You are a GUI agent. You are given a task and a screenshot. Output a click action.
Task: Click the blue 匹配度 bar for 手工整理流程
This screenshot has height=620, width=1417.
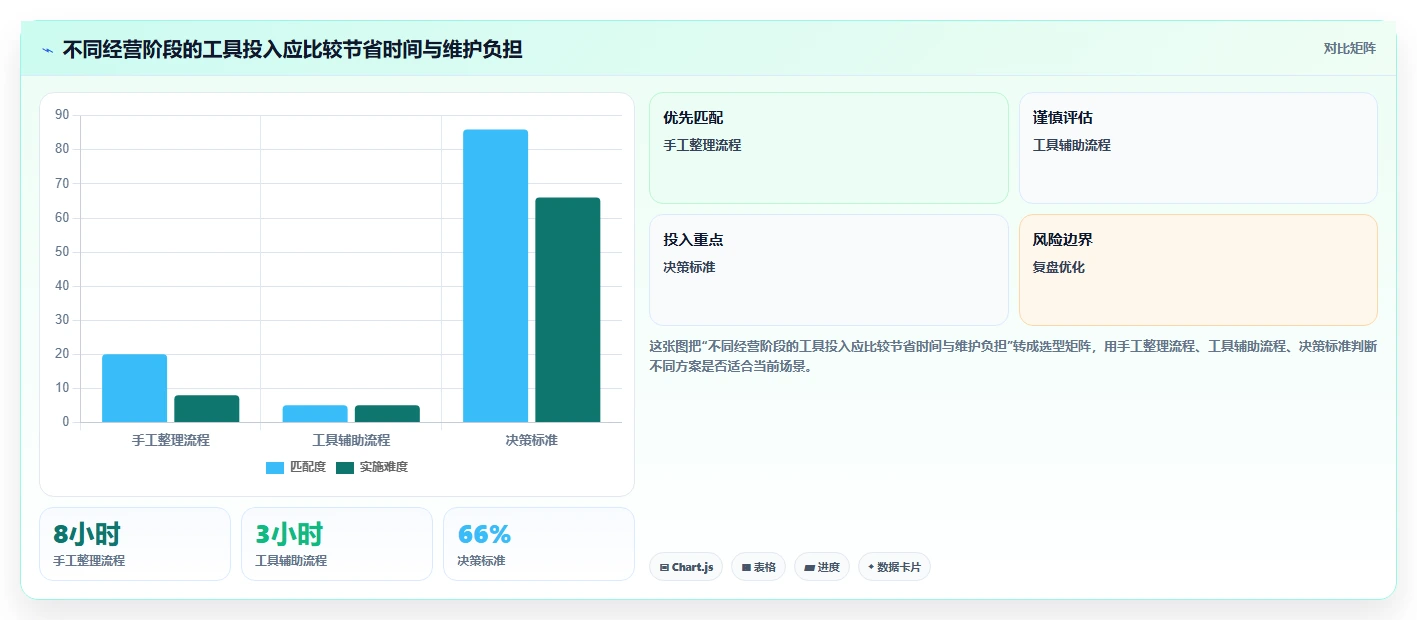(134, 388)
